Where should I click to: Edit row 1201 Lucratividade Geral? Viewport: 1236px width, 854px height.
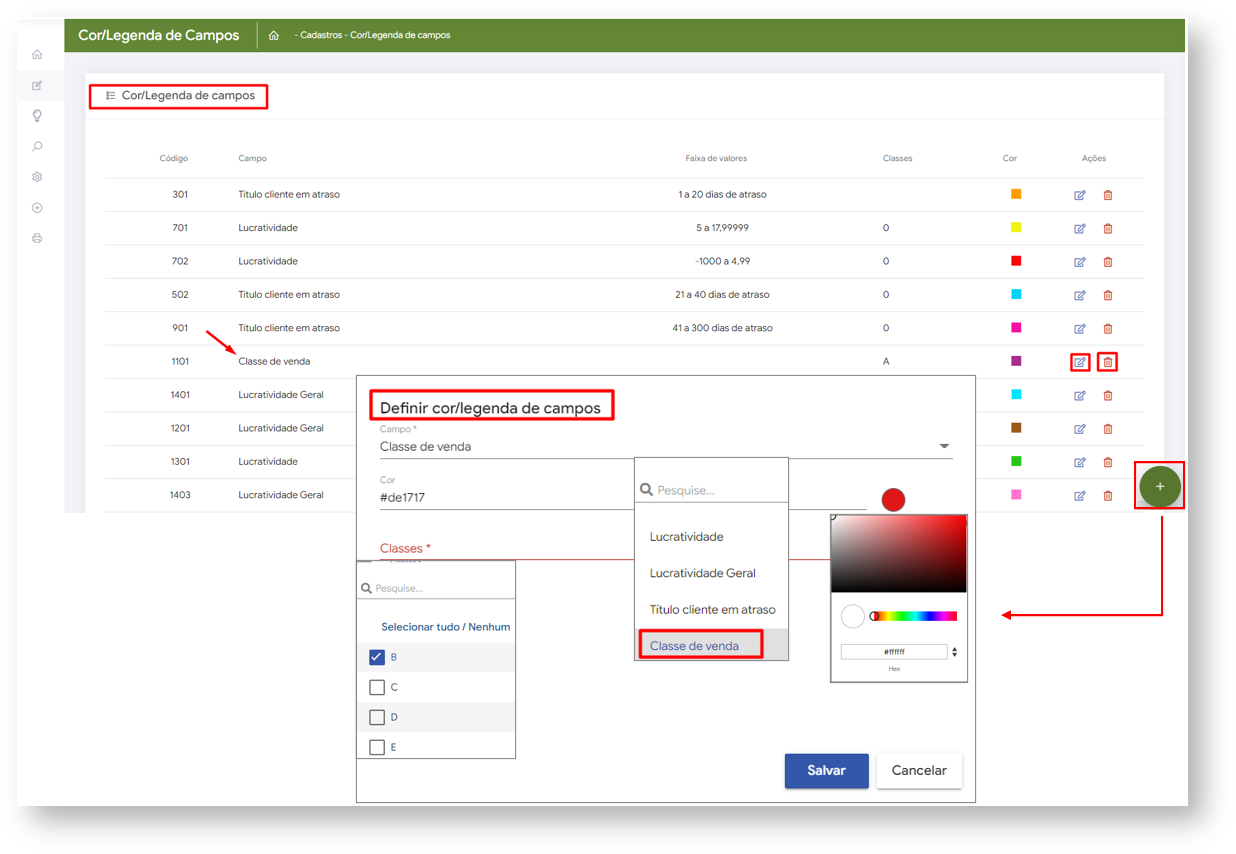pyautogui.click(x=1080, y=429)
